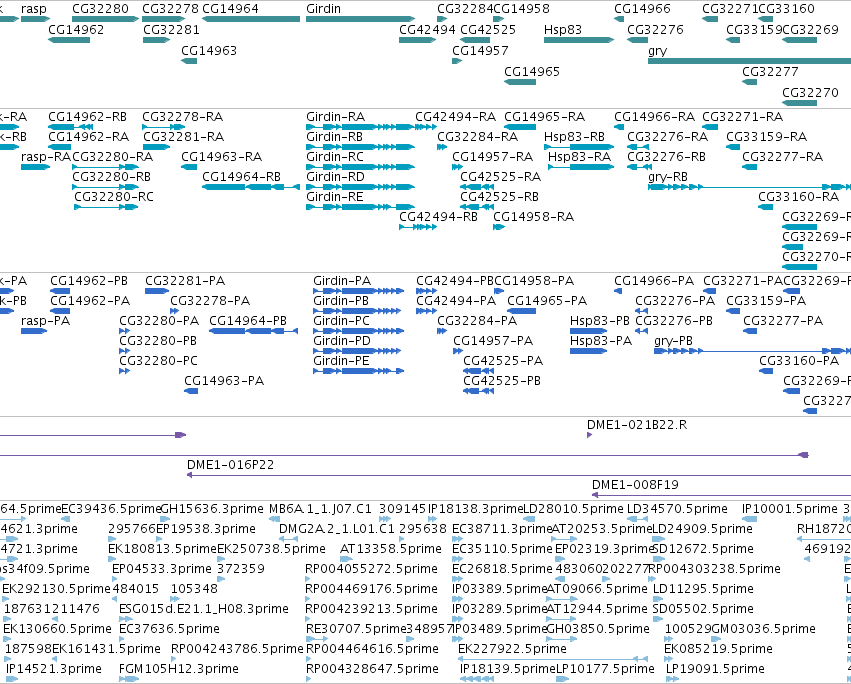
Task: Click the CG14964 gene label
Action: pyautogui.click(x=230, y=9)
